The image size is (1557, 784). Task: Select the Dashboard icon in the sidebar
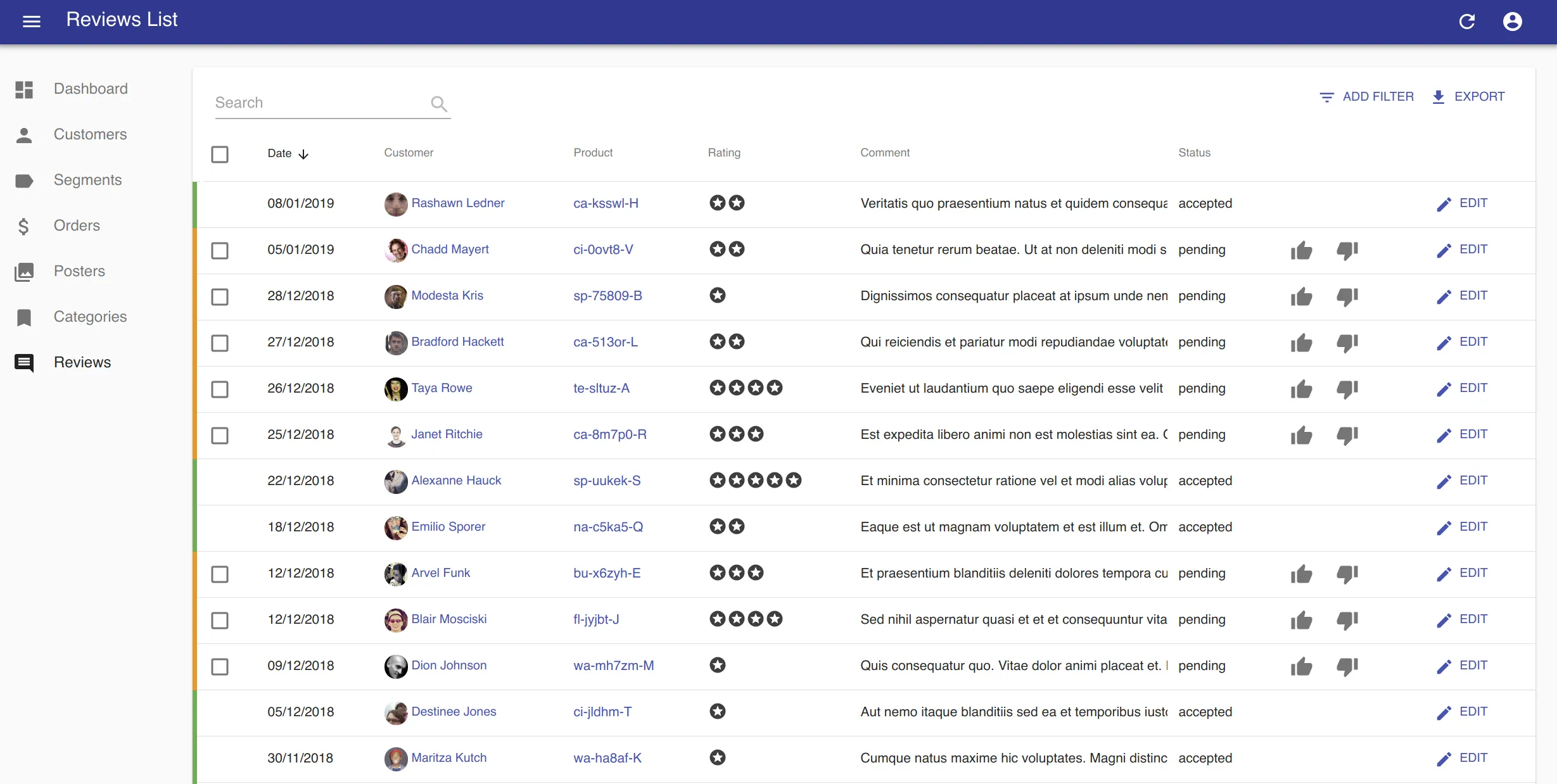(x=24, y=89)
